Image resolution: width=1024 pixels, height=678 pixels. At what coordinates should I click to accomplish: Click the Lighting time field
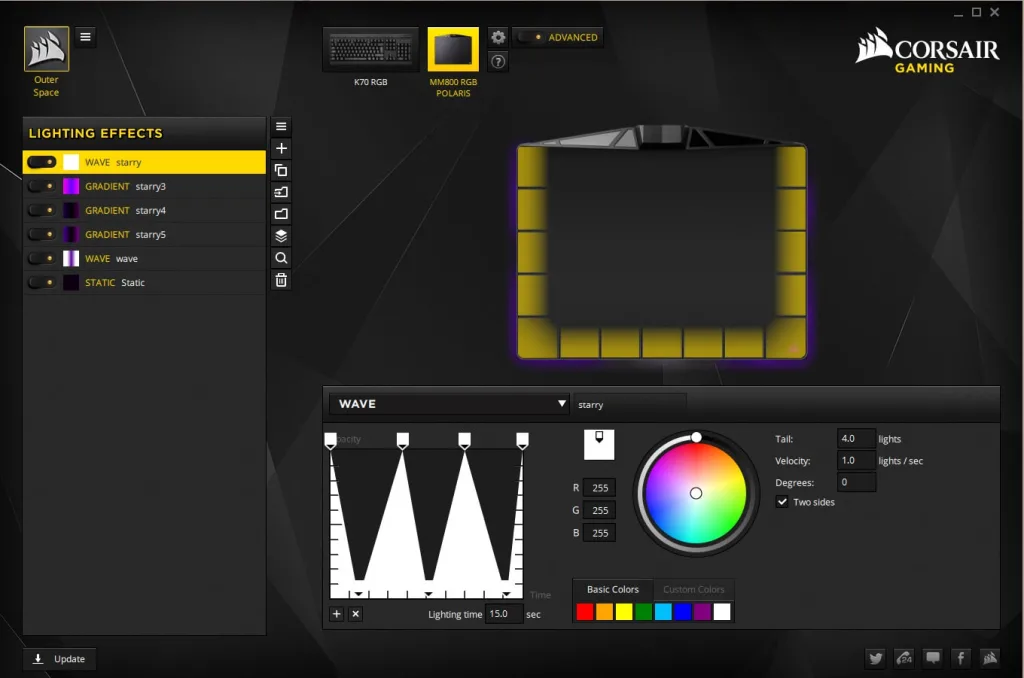504,614
